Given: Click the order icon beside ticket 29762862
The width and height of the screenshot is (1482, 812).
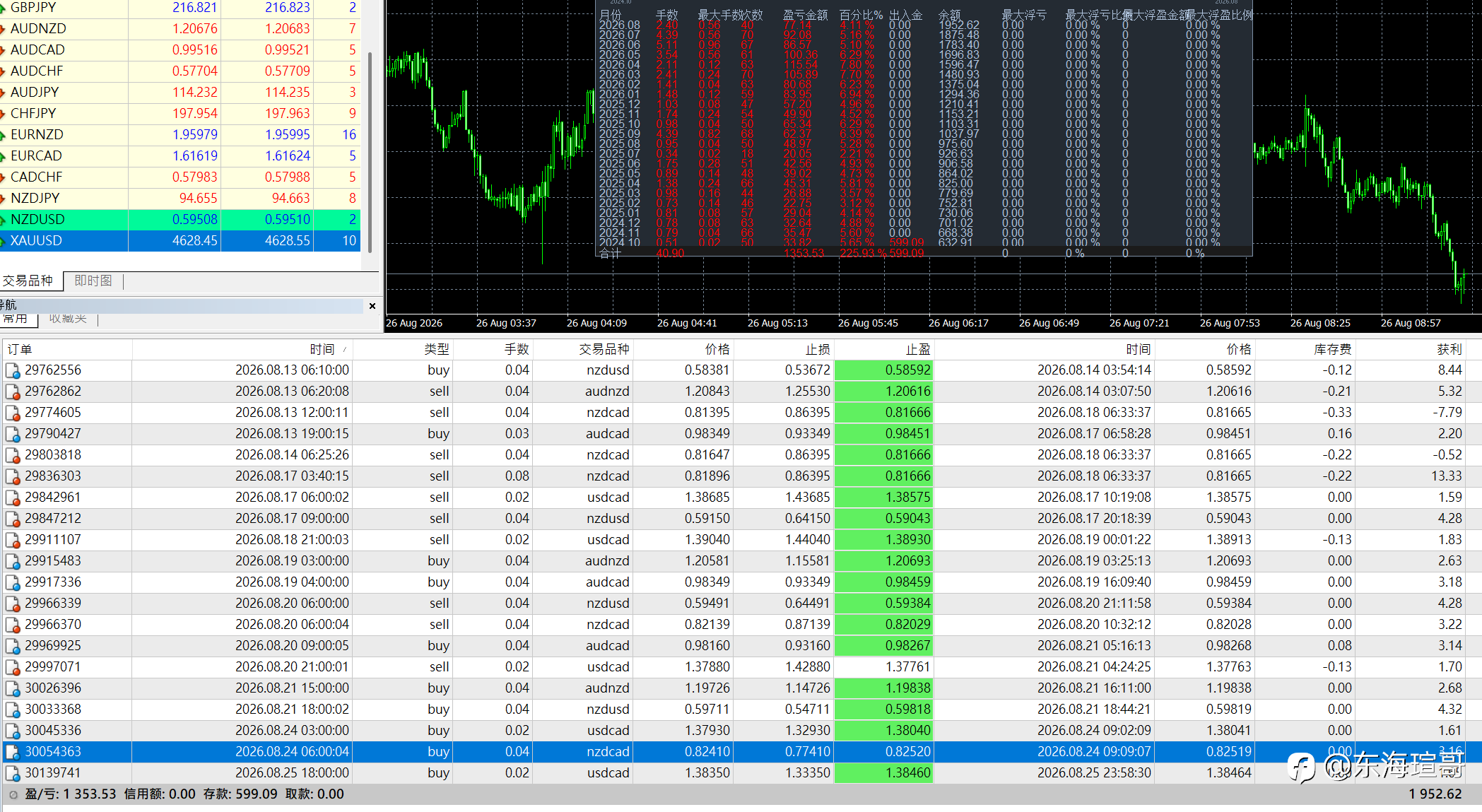Looking at the screenshot, I should tap(13, 392).
